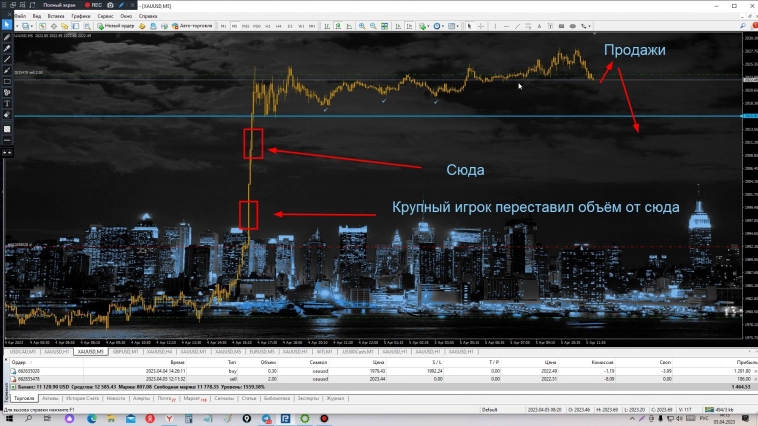This screenshot has height=426, width=758.
Task: Click the REC recording button
Action: [93, 5]
